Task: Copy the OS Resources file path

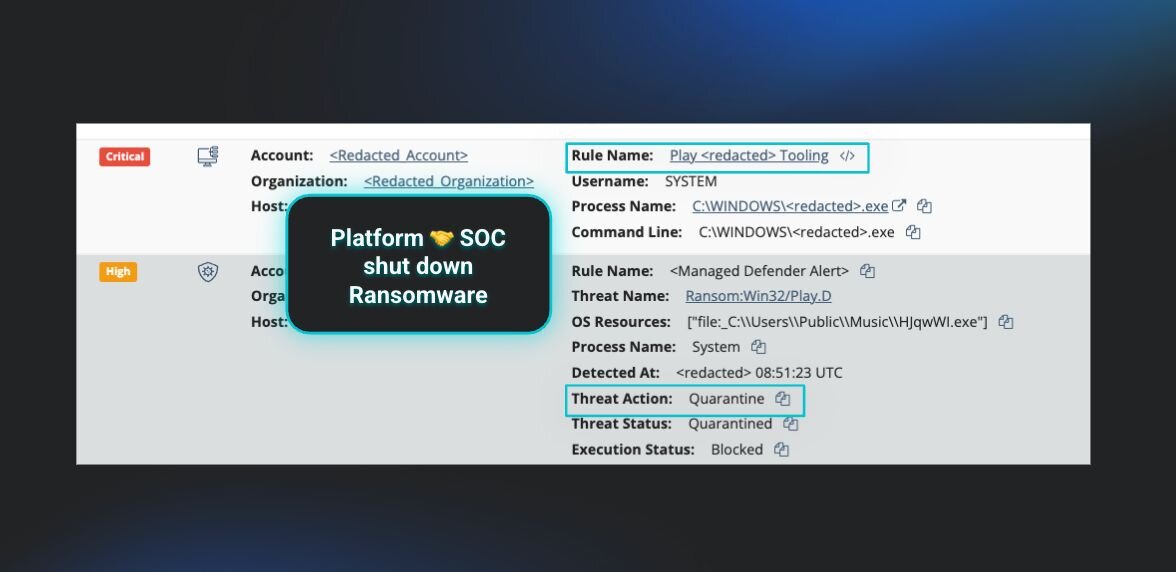Action: pyautogui.click(x=1006, y=322)
